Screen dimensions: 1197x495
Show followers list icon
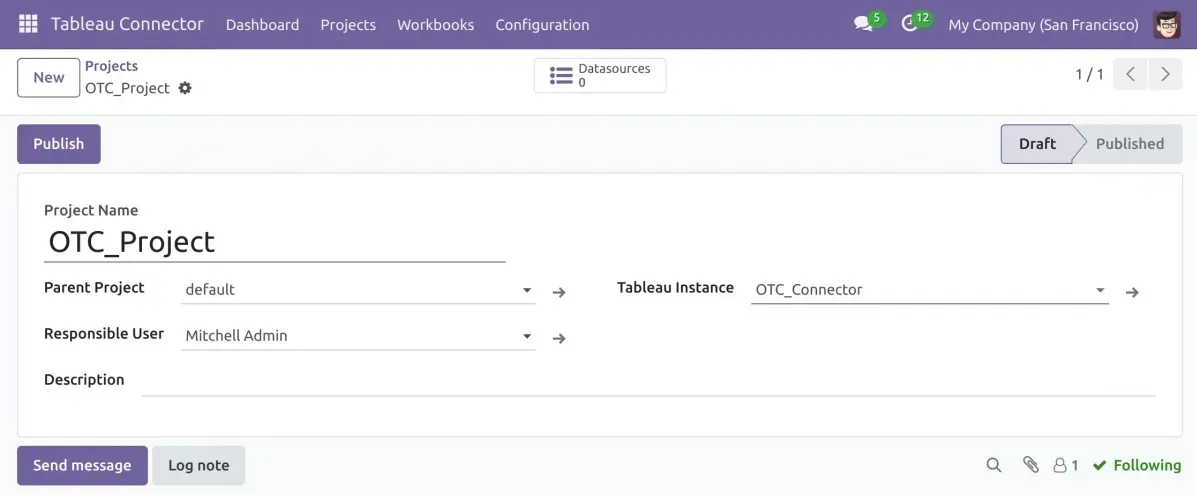[1066, 465]
